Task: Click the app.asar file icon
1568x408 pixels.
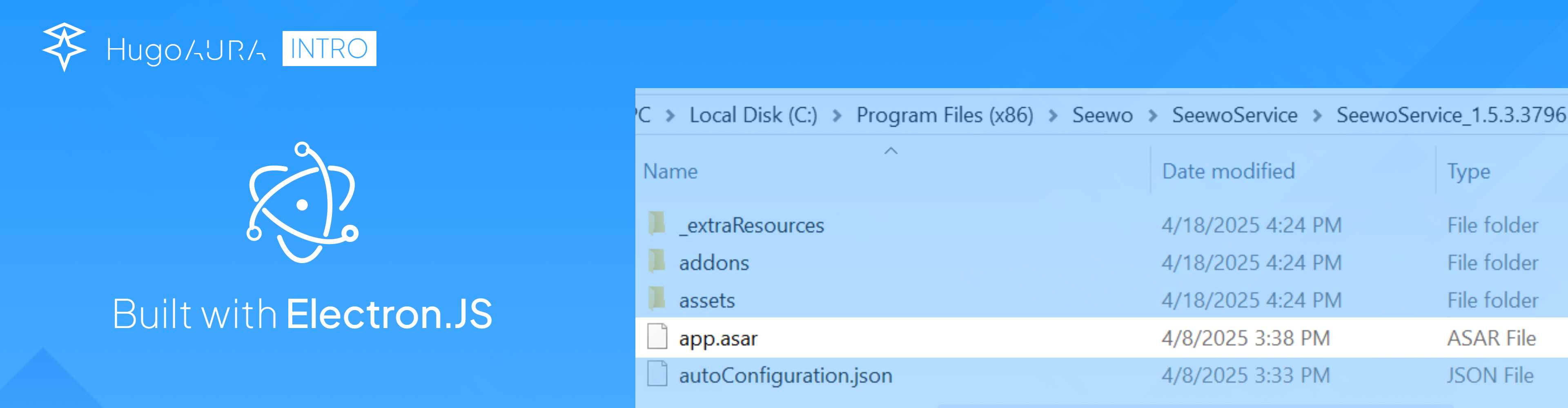Action: 657,337
